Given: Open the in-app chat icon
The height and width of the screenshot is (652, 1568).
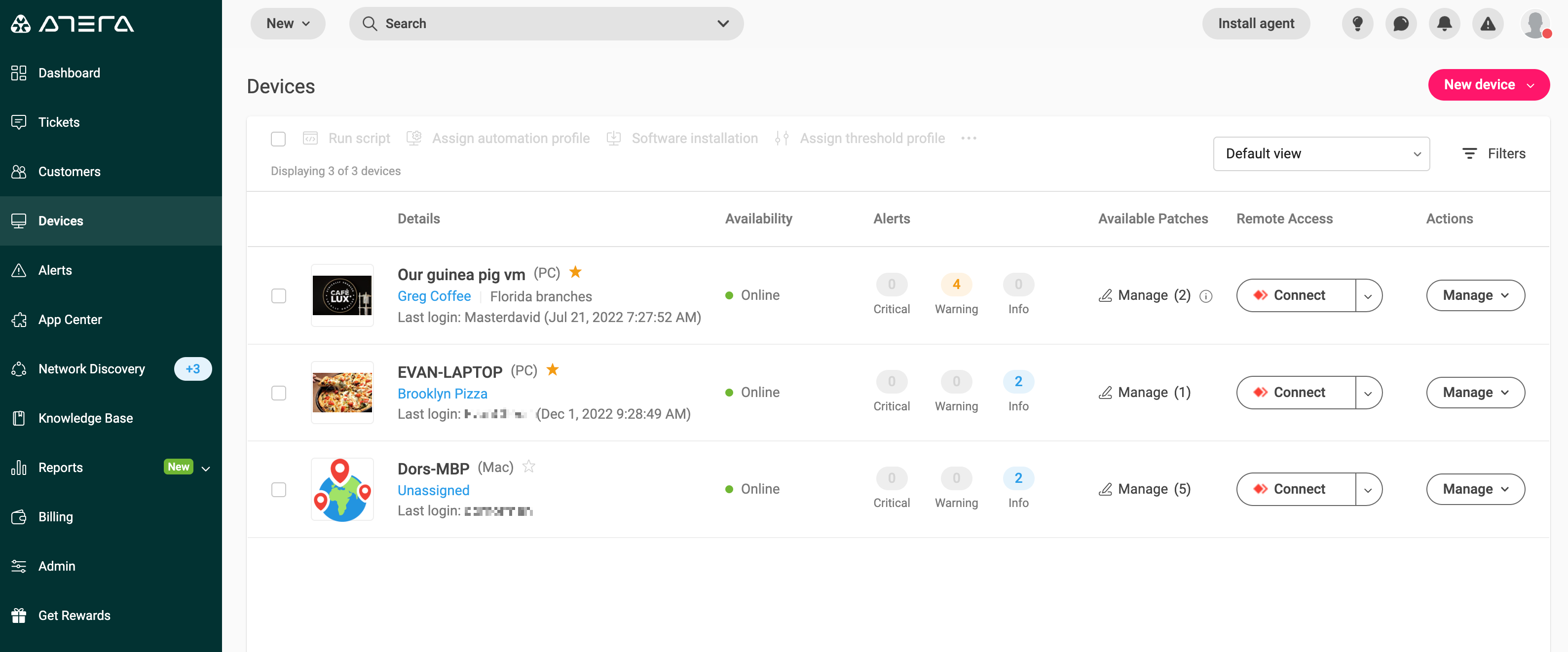Looking at the screenshot, I should [1401, 23].
